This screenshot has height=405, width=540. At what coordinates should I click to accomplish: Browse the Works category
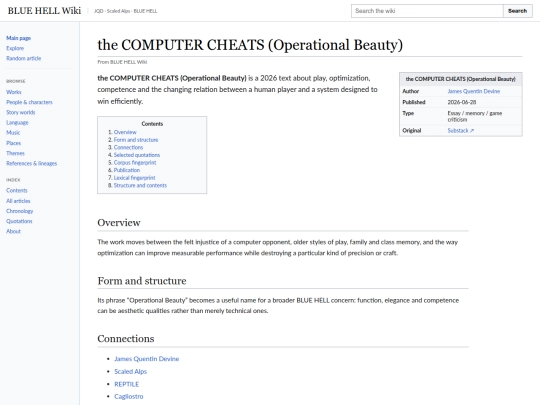pyautogui.click(x=14, y=92)
